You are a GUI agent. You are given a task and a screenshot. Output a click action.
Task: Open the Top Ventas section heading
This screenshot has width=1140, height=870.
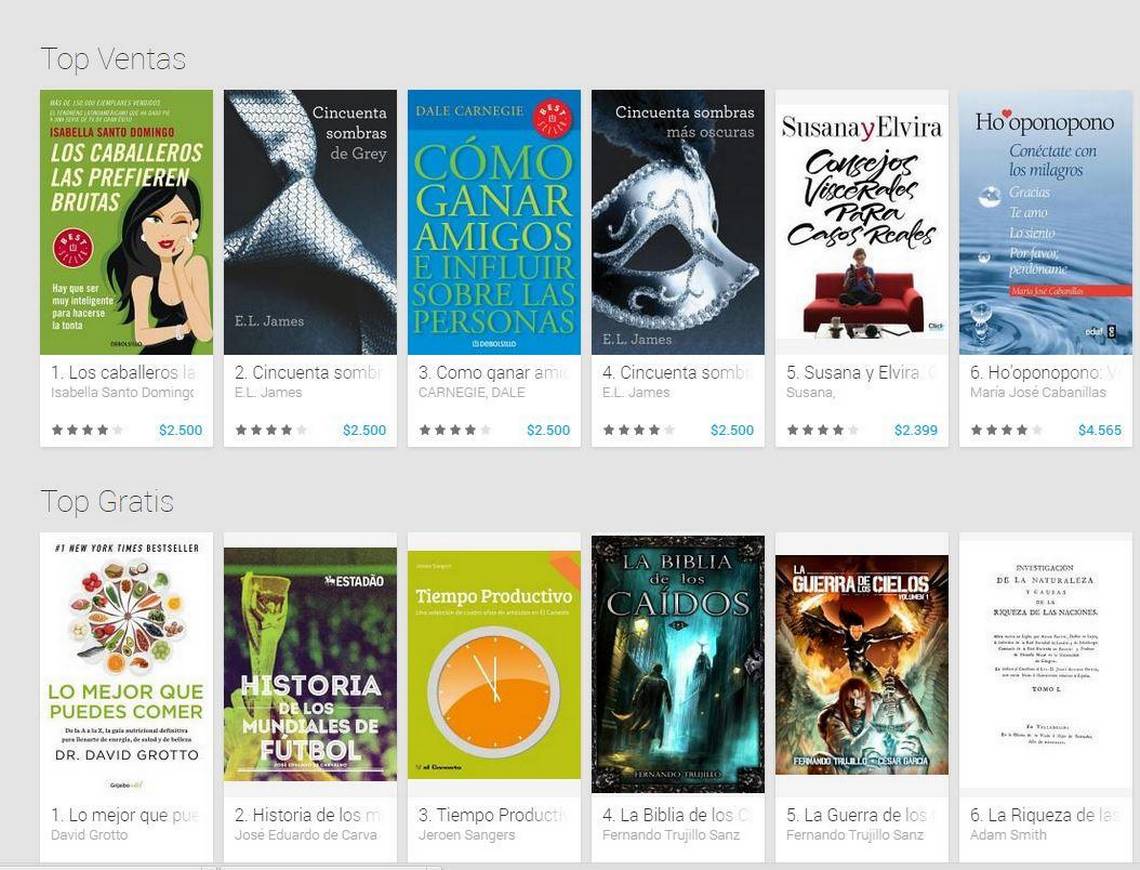click(x=113, y=59)
